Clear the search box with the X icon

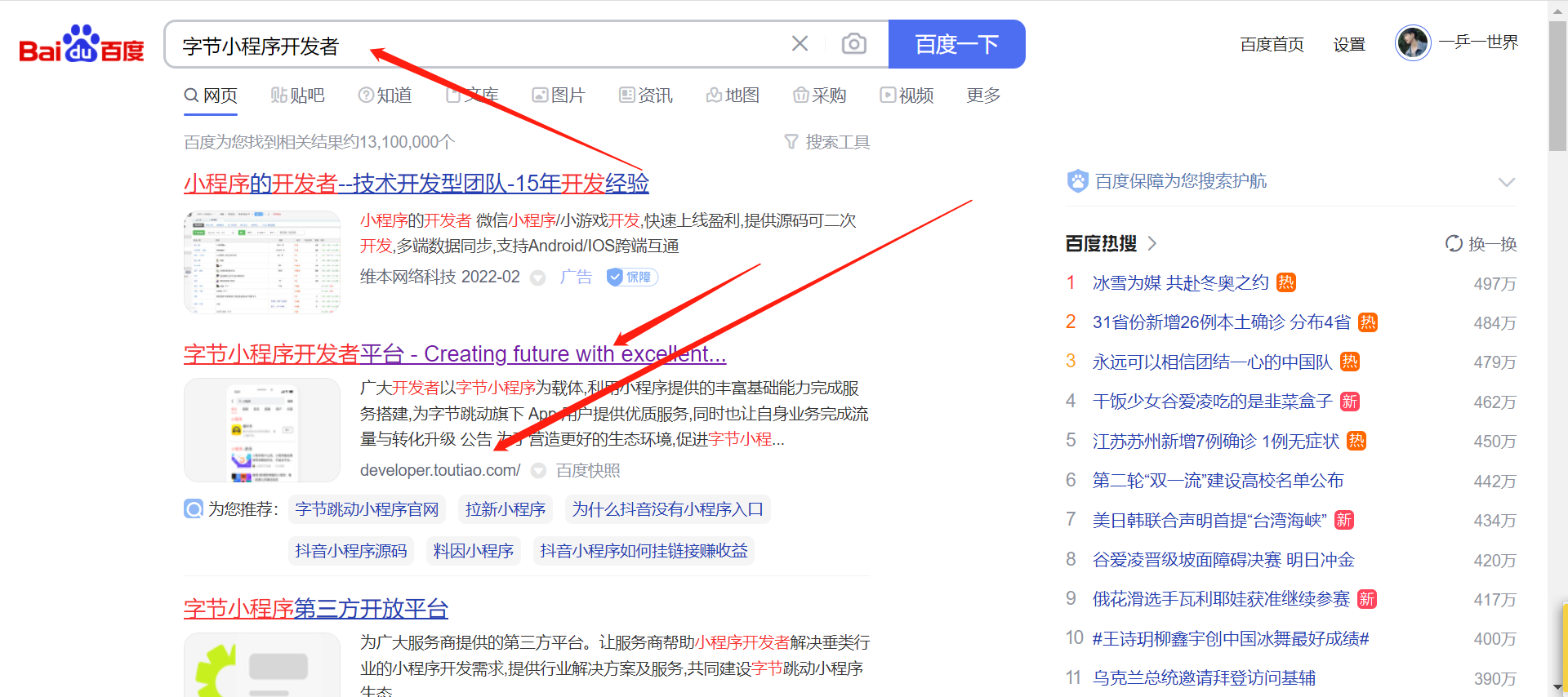[x=800, y=43]
